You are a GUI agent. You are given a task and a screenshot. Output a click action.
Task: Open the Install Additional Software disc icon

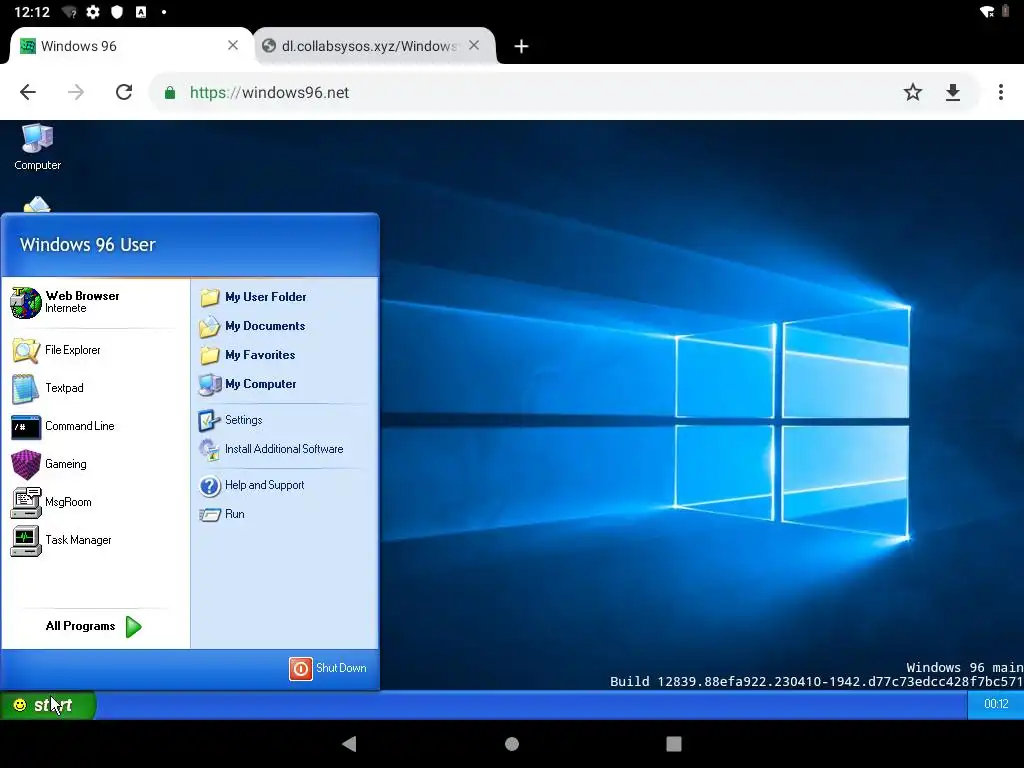(x=210, y=449)
